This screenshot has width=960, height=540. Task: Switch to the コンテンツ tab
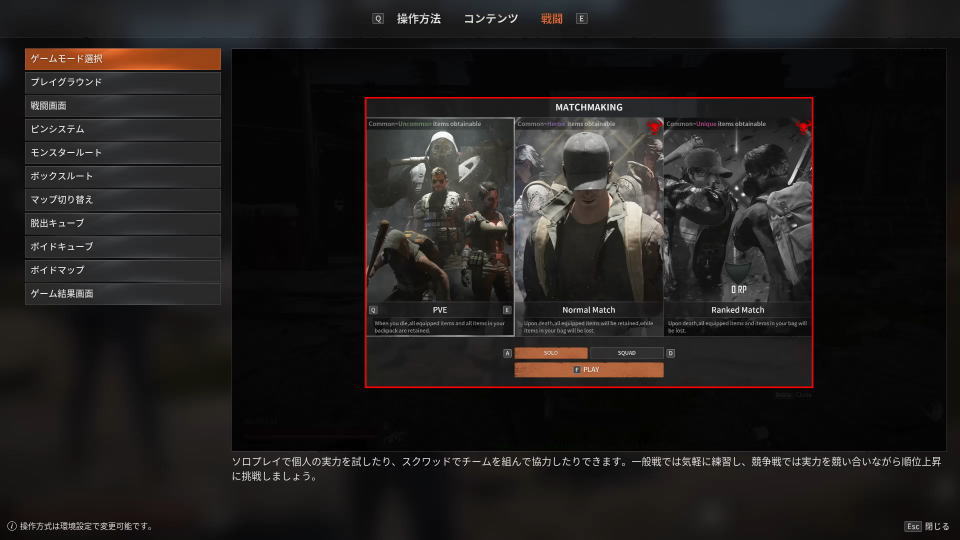pyautogui.click(x=490, y=19)
